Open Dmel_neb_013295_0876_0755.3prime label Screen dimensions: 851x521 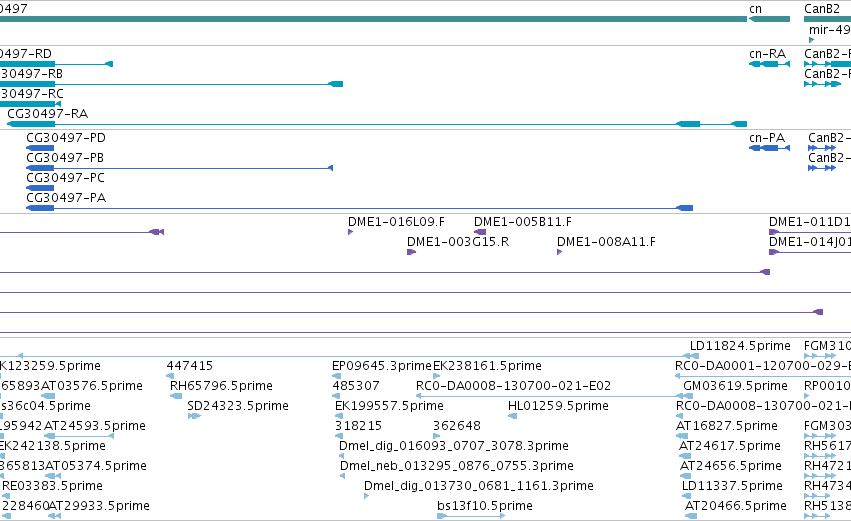(456, 467)
